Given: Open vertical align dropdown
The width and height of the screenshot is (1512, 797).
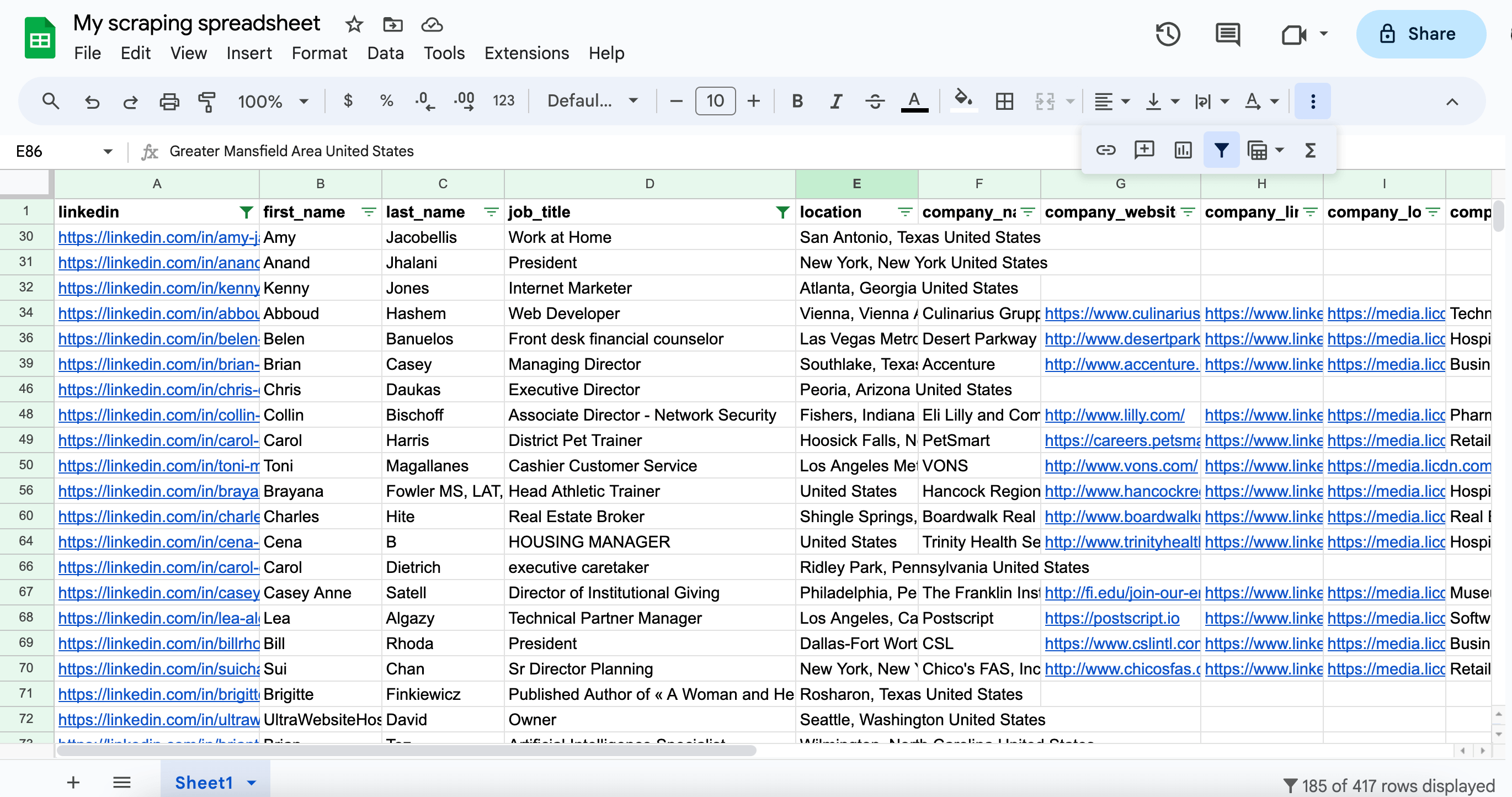Looking at the screenshot, I should [1162, 101].
